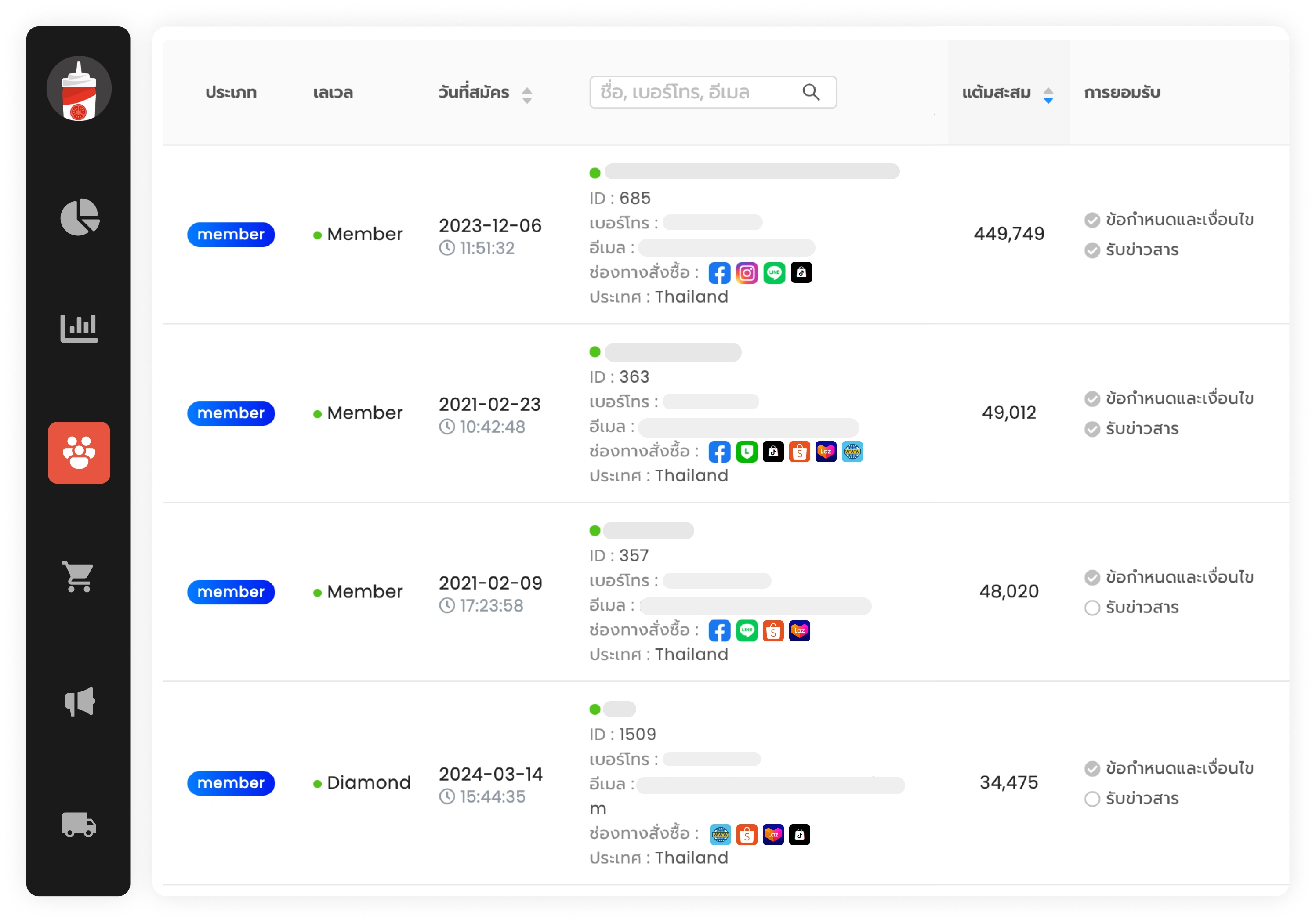This screenshot has height=923, width=1316.
Task: Sort by วันที่สมัคร arrows
Action: tap(527, 95)
